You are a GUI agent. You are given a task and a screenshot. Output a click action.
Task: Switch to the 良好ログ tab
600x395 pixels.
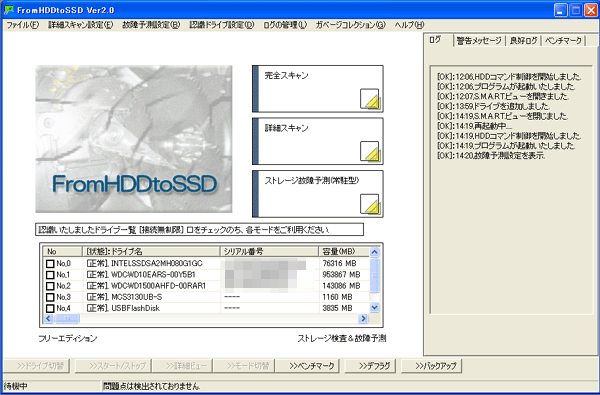pos(523,41)
